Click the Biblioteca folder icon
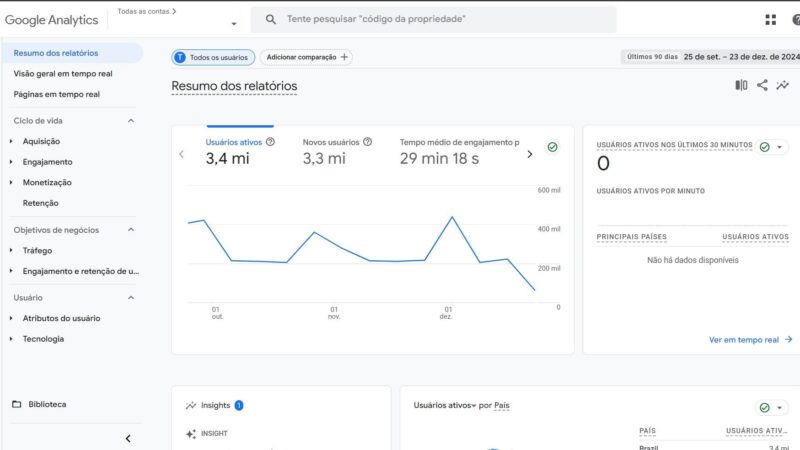This screenshot has height=450, width=800. point(17,404)
